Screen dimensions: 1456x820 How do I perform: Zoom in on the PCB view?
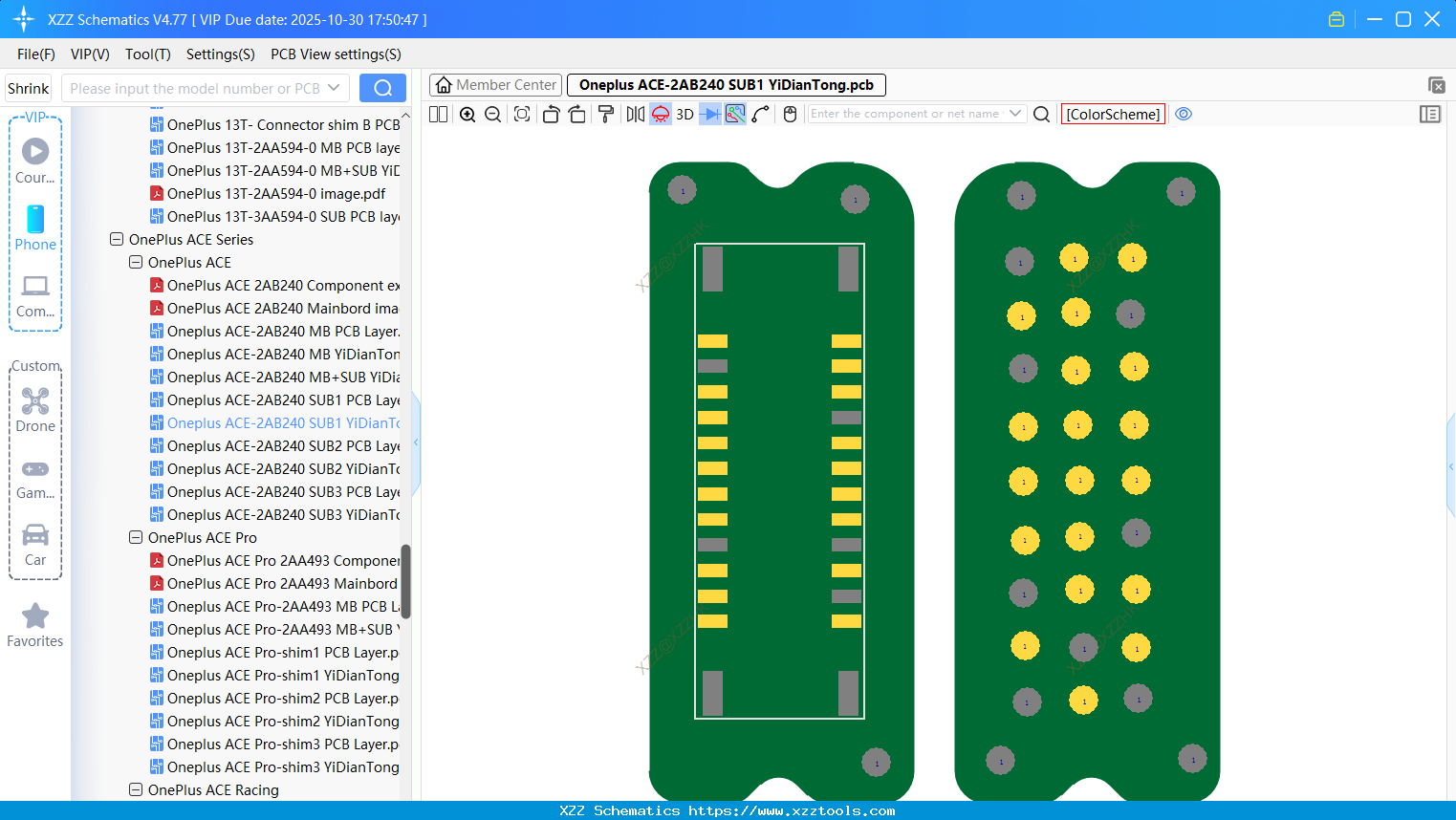point(467,114)
